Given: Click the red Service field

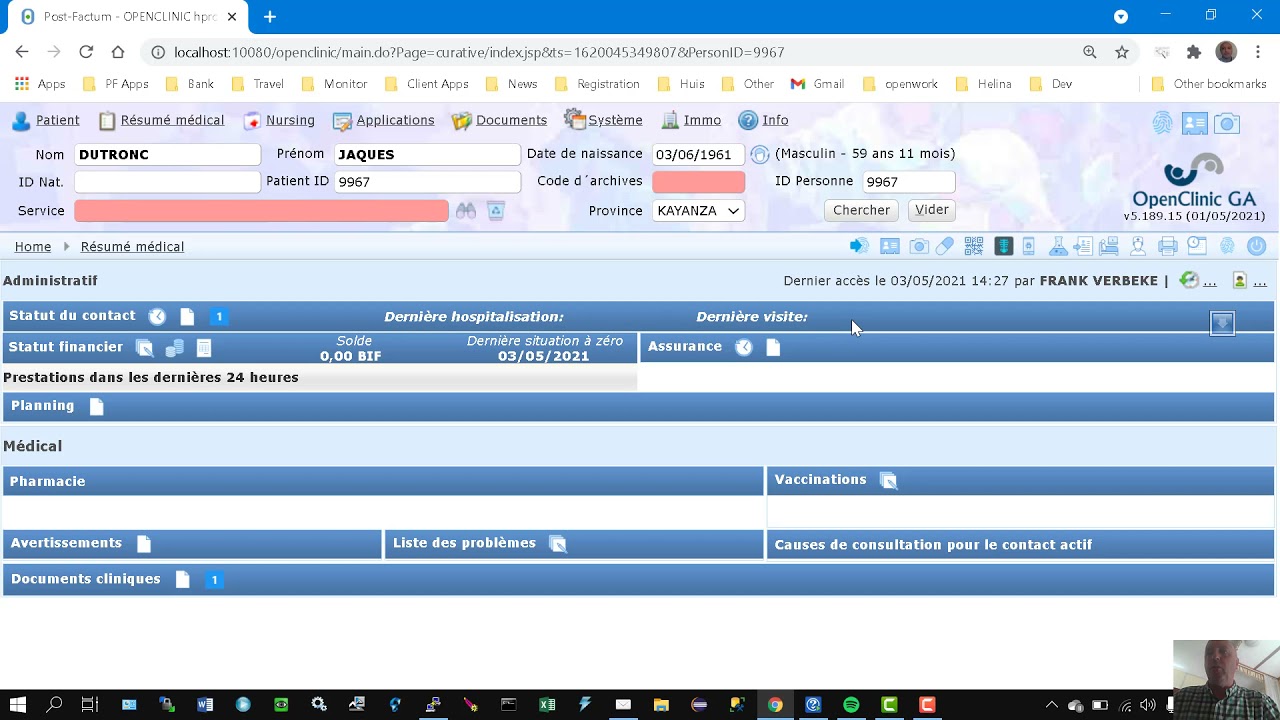Looking at the screenshot, I should tap(261, 211).
